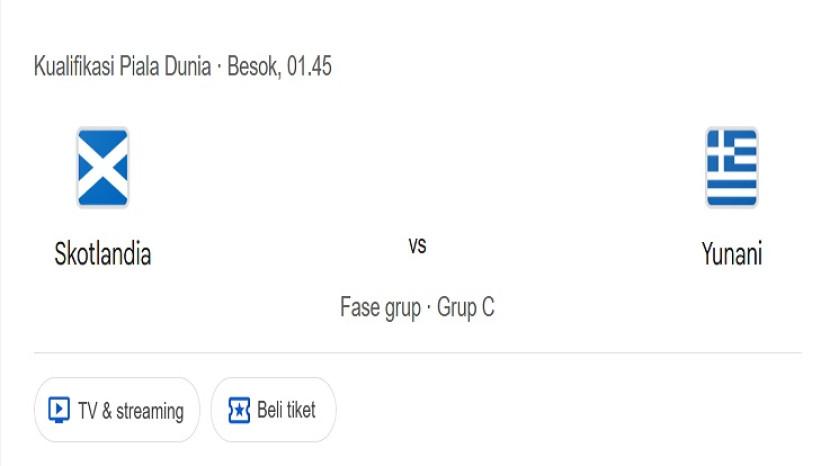The height and width of the screenshot is (466, 830).
Task: Select the Yunani team name
Action: (732, 254)
